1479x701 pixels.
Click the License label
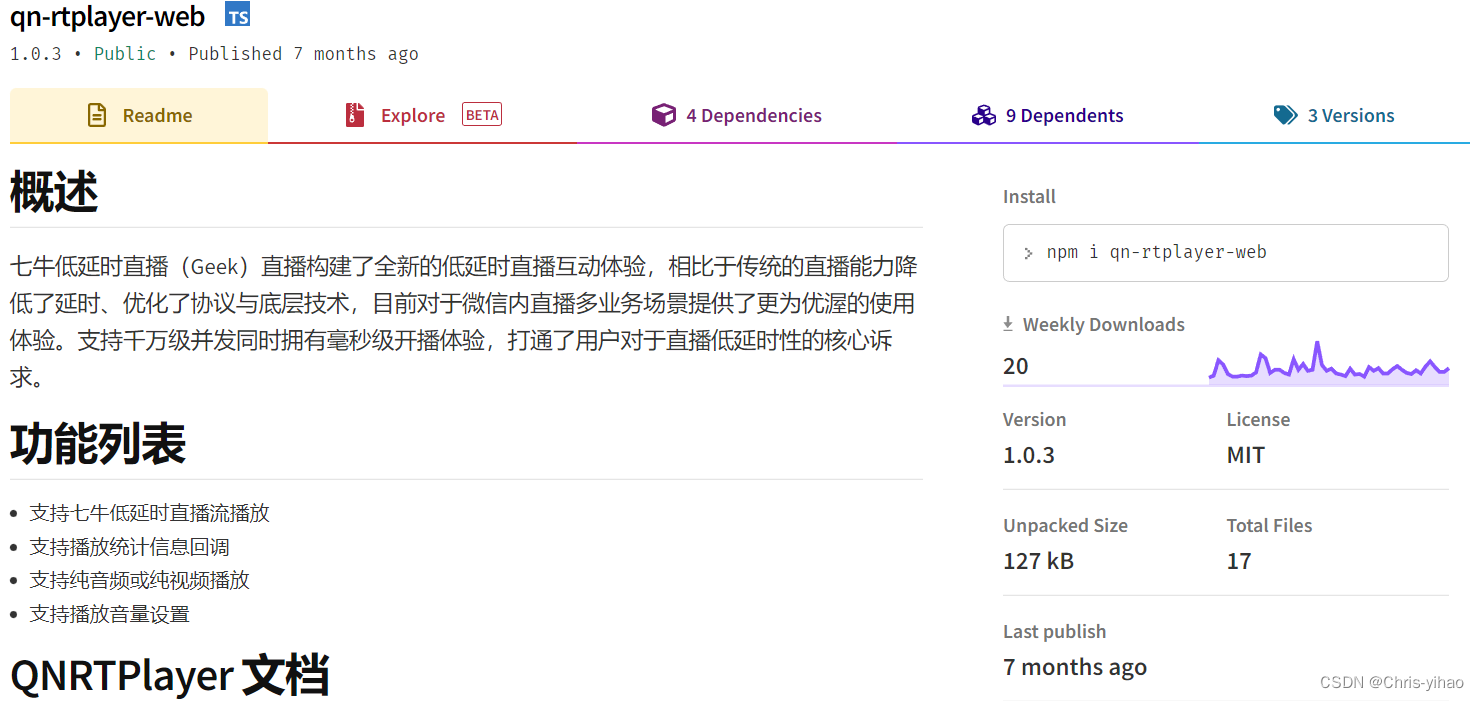point(1258,420)
